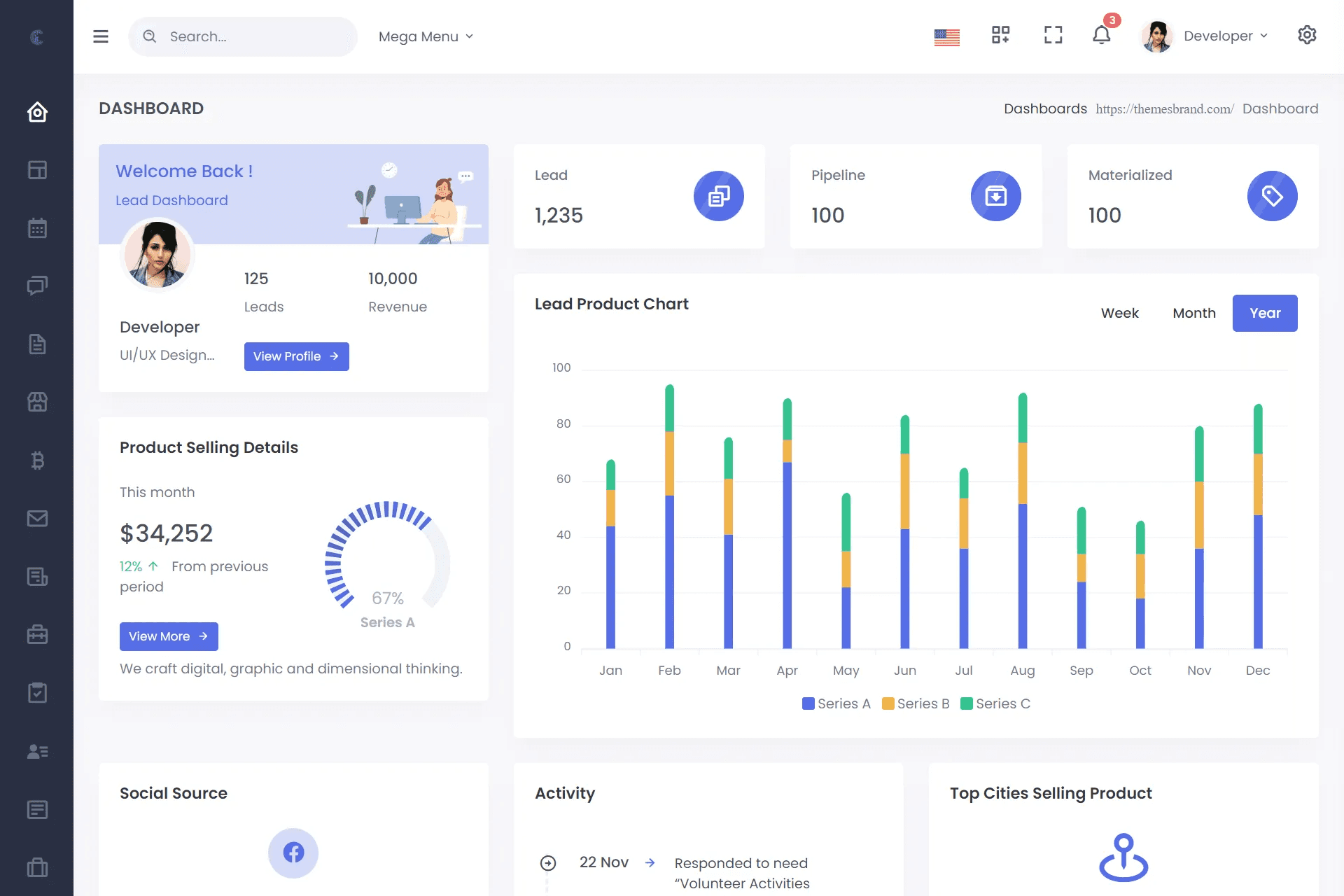Click the Search input field

243,36
